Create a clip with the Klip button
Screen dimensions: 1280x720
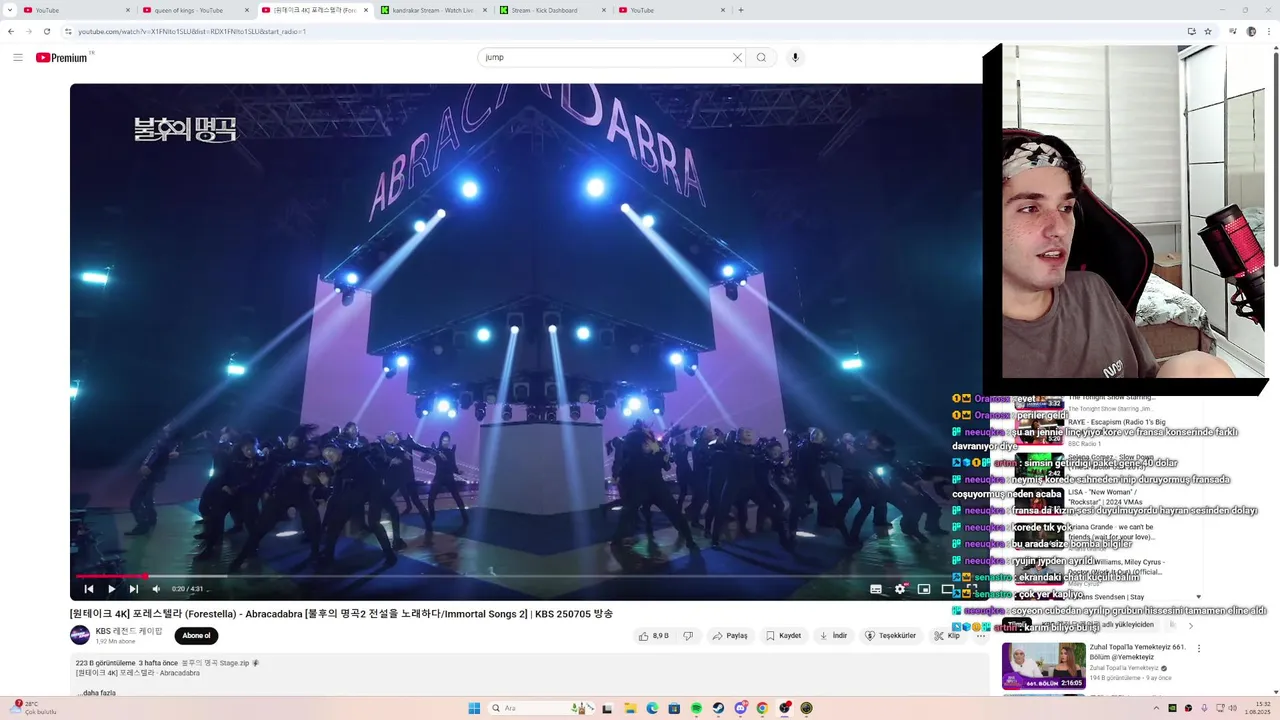coord(947,636)
